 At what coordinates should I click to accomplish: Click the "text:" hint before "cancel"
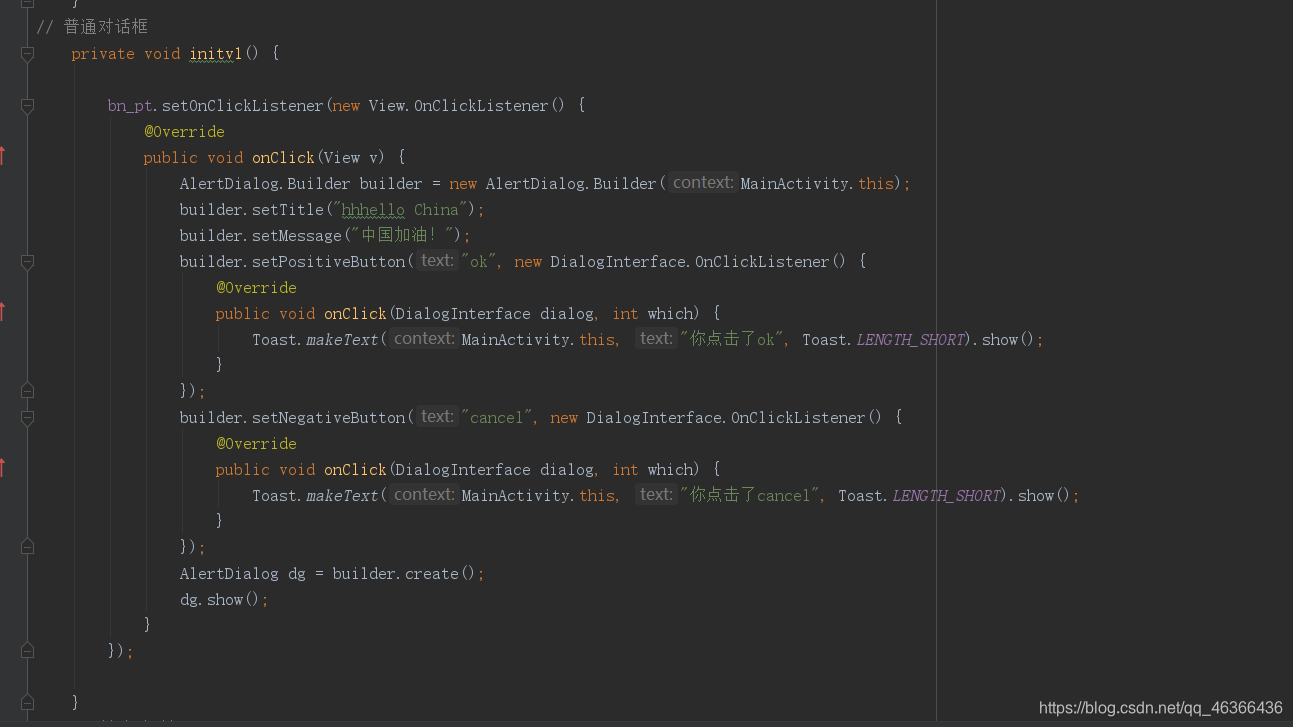tap(437, 417)
